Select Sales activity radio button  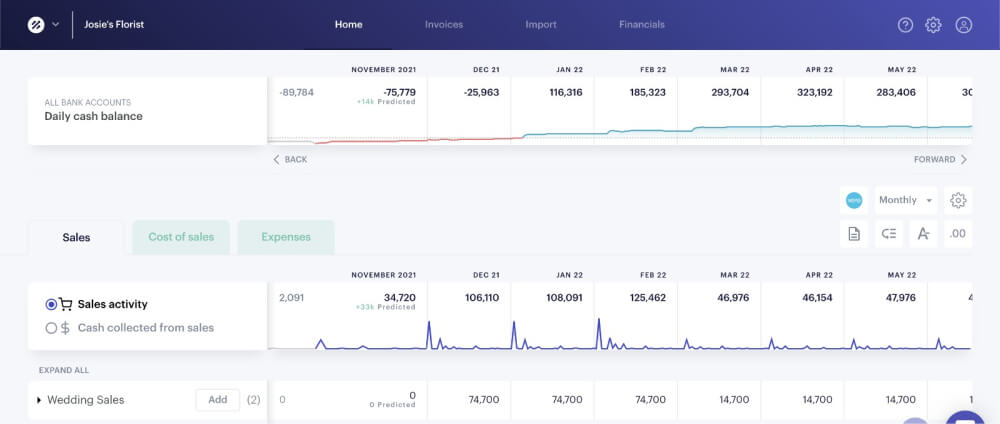tap(51, 304)
